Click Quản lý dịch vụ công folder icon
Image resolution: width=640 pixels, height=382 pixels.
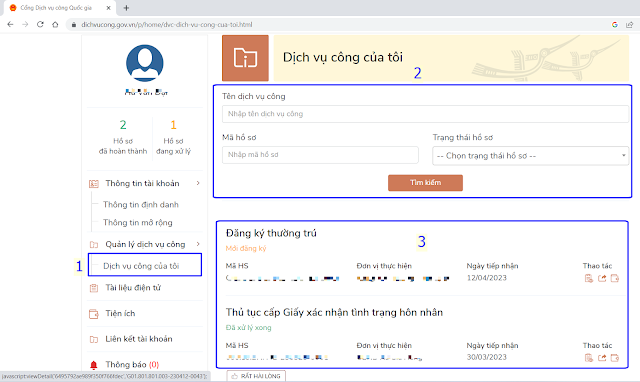click(94, 244)
